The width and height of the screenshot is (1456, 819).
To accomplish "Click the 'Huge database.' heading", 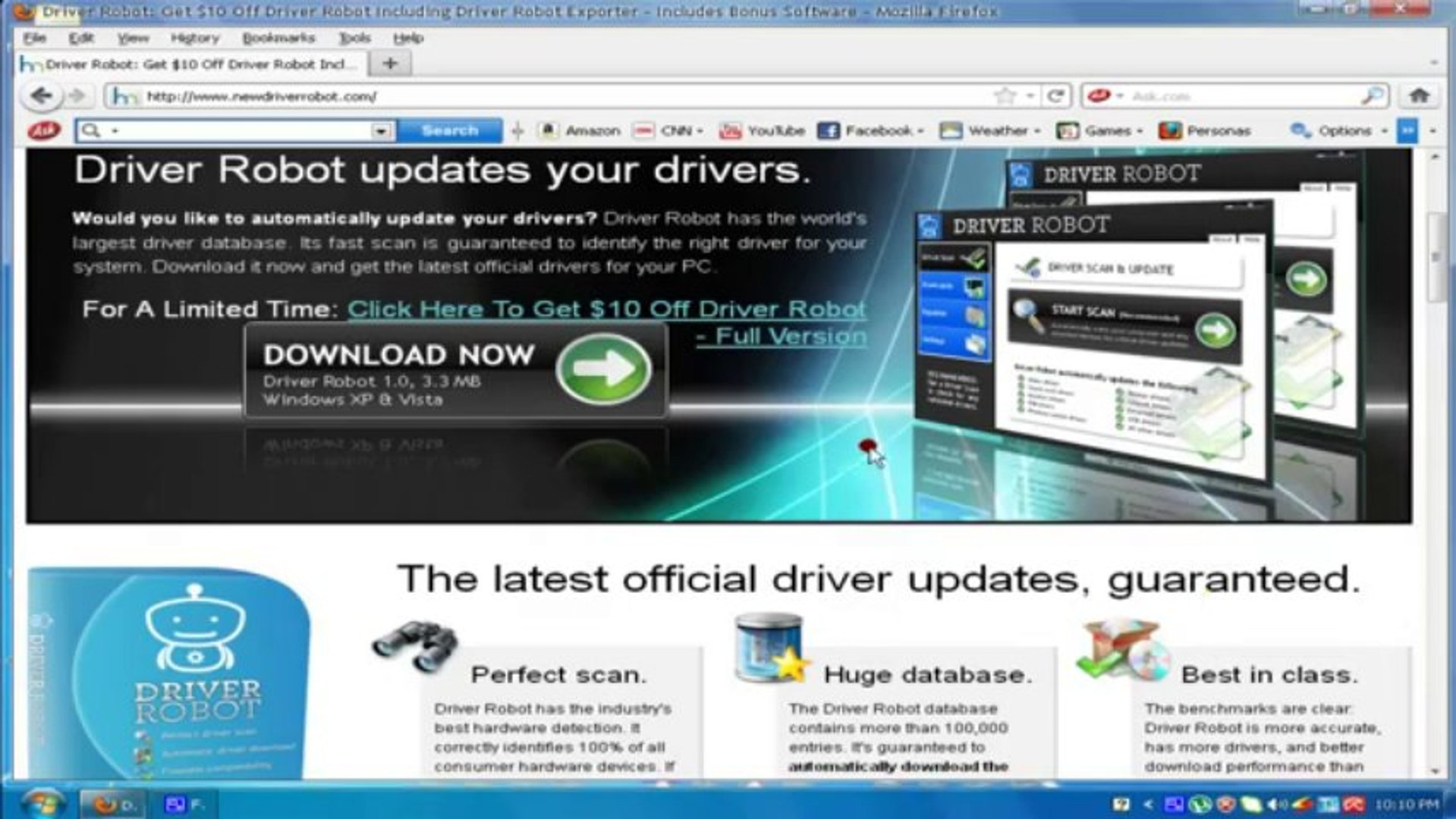I will (928, 674).
